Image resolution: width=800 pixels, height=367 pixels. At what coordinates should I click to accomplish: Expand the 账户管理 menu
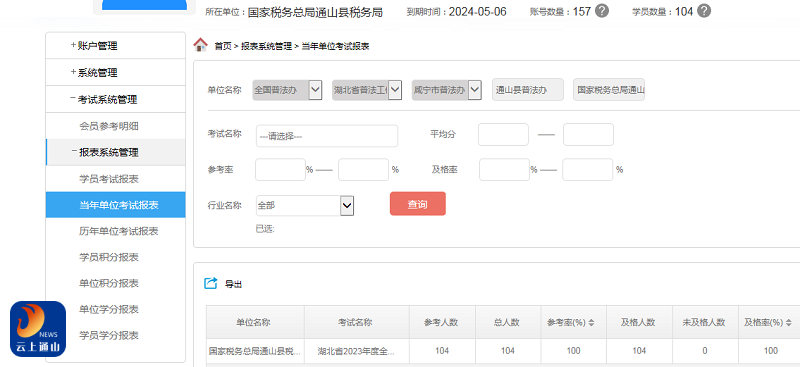[115, 45]
